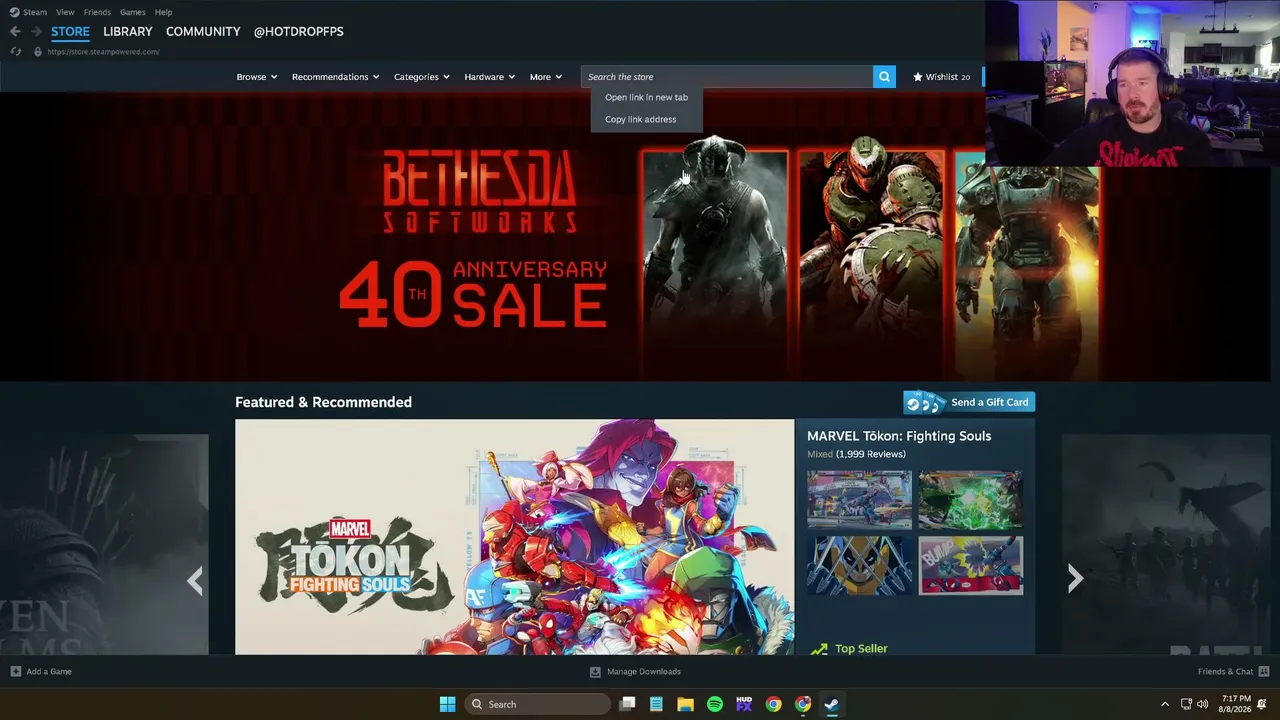Screen dimensions: 1280x720
Task: Open File Explorer from the taskbar
Action: [x=685, y=704]
